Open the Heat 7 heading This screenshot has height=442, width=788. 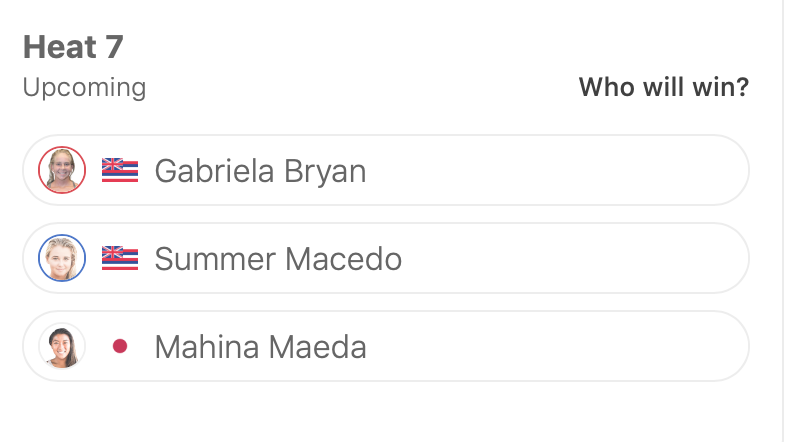[73, 47]
